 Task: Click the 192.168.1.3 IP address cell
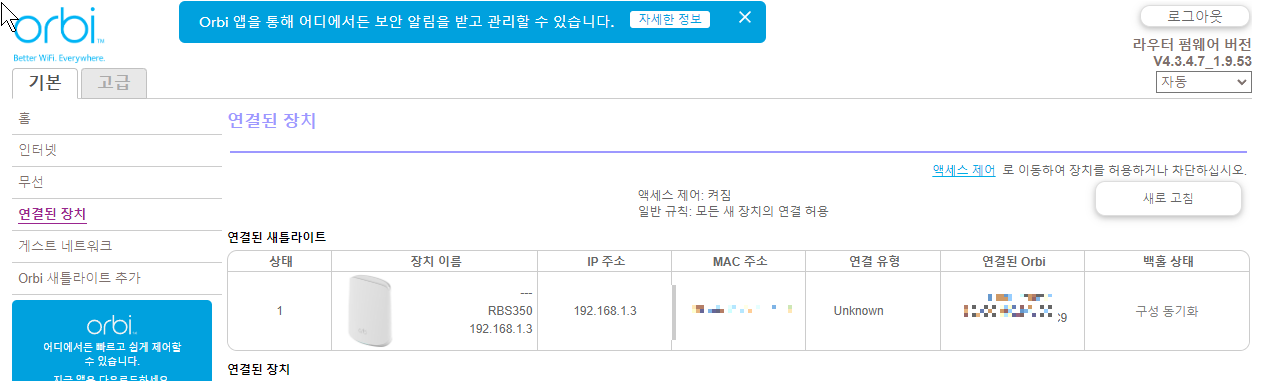click(605, 311)
